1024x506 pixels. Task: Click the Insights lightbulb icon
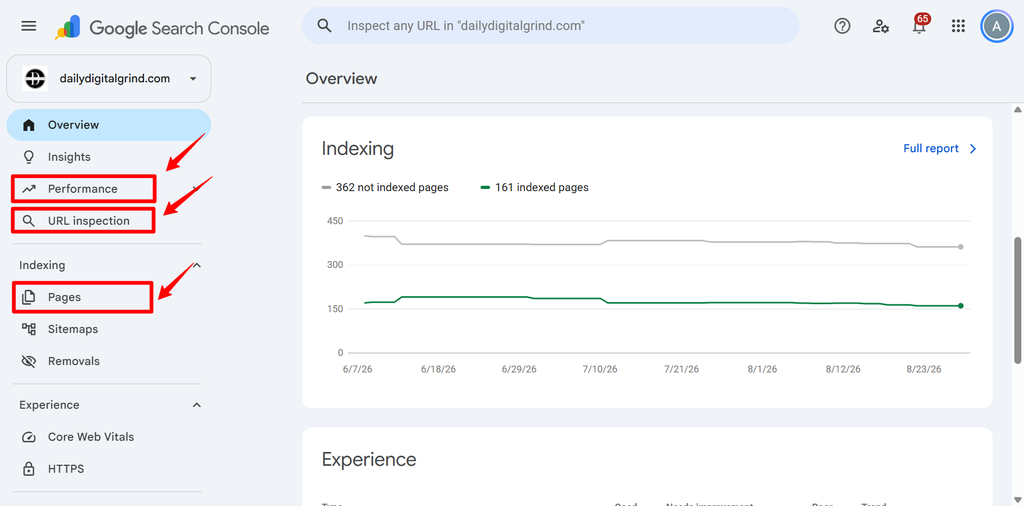pyautogui.click(x=29, y=157)
